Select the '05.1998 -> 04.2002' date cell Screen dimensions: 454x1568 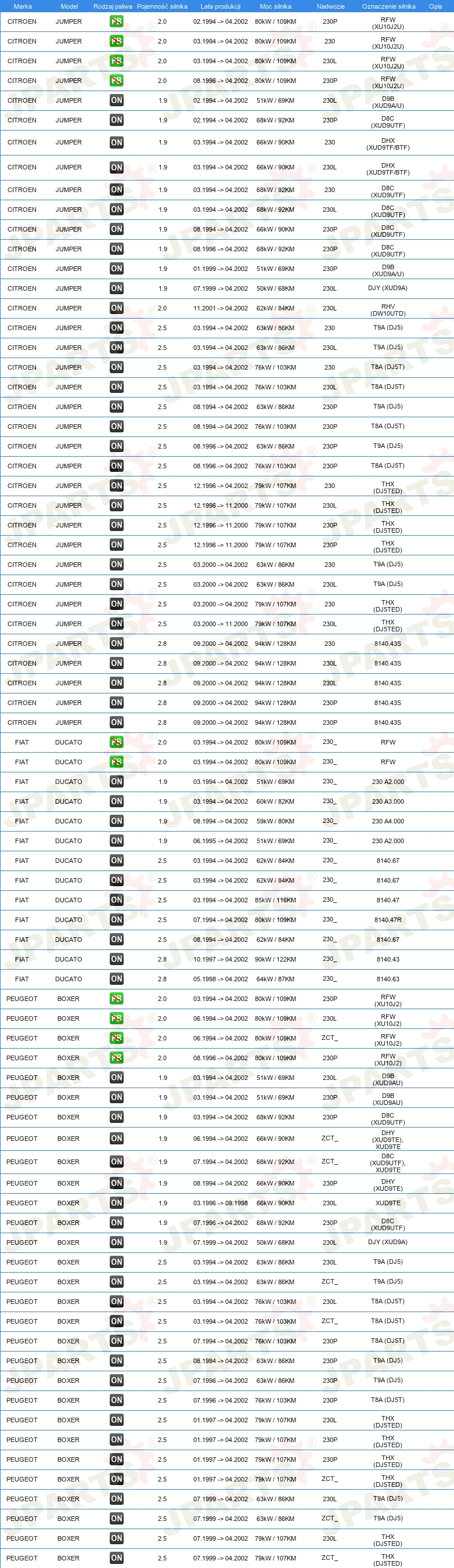point(220,979)
